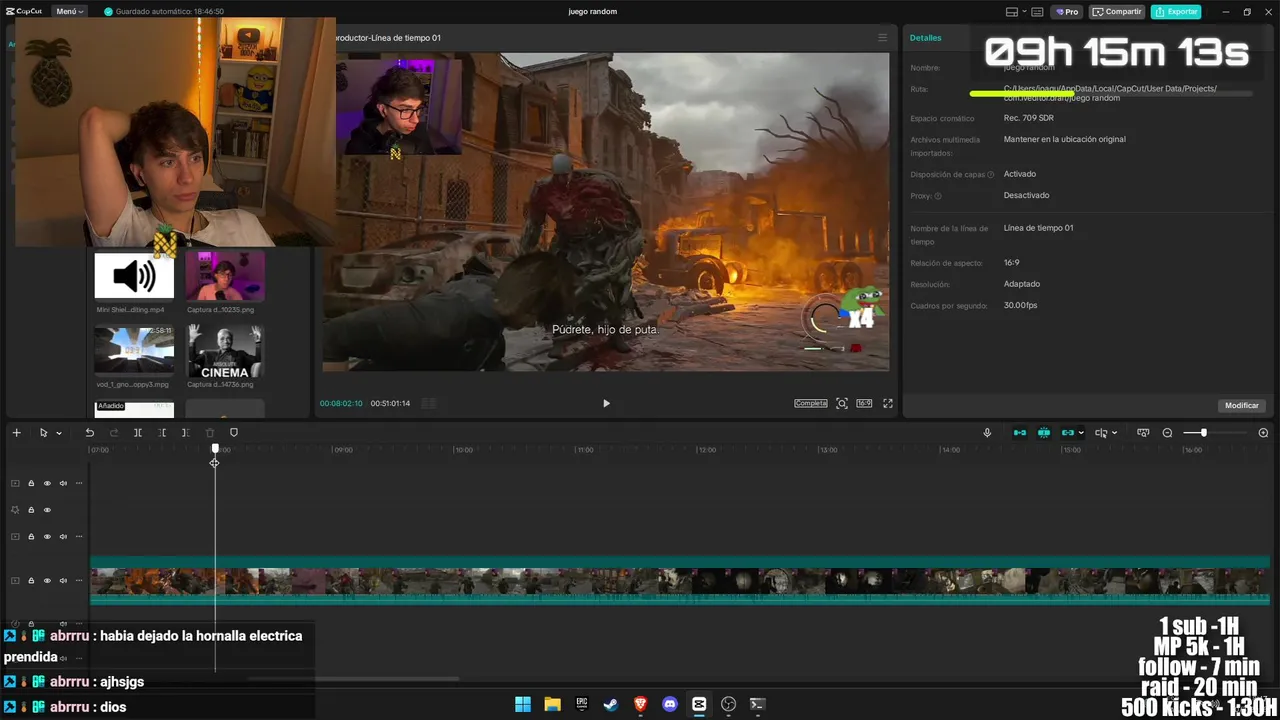Open the Pro upgrade button
The width and height of the screenshot is (1280, 720).
1068,12
